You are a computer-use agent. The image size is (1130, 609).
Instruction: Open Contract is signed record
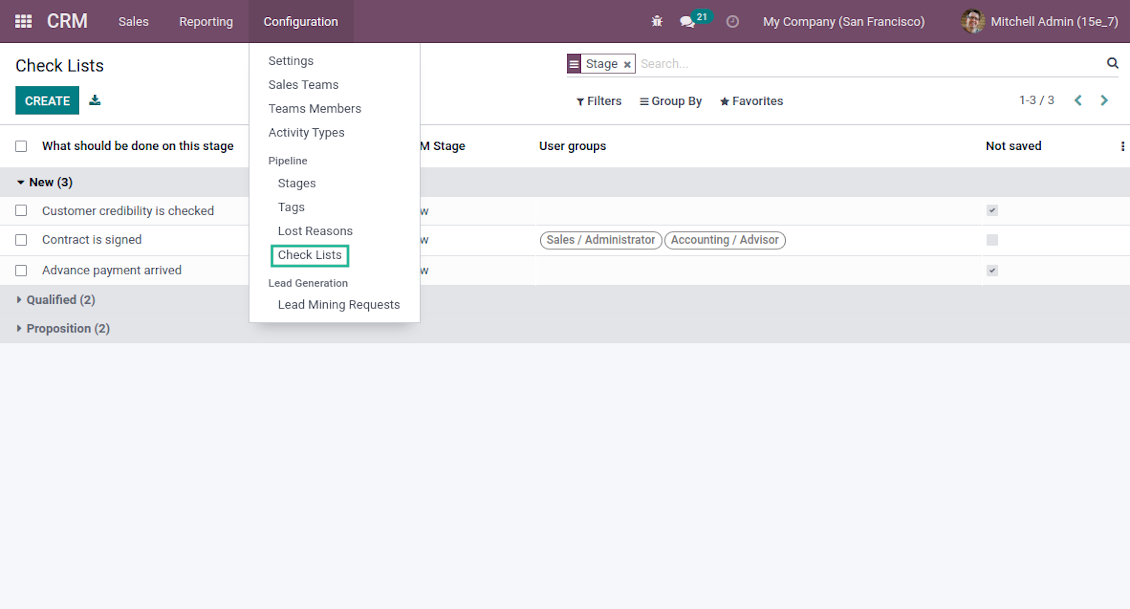click(92, 240)
